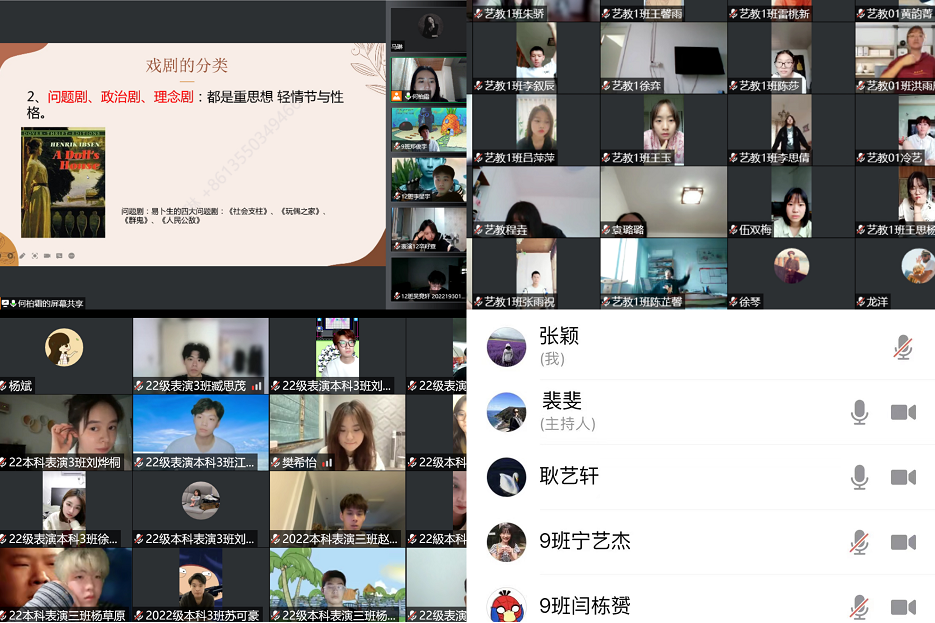Open the chat bubble icon in the annotation toolbar
This screenshot has width=935, height=623.
(x=59, y=256)
